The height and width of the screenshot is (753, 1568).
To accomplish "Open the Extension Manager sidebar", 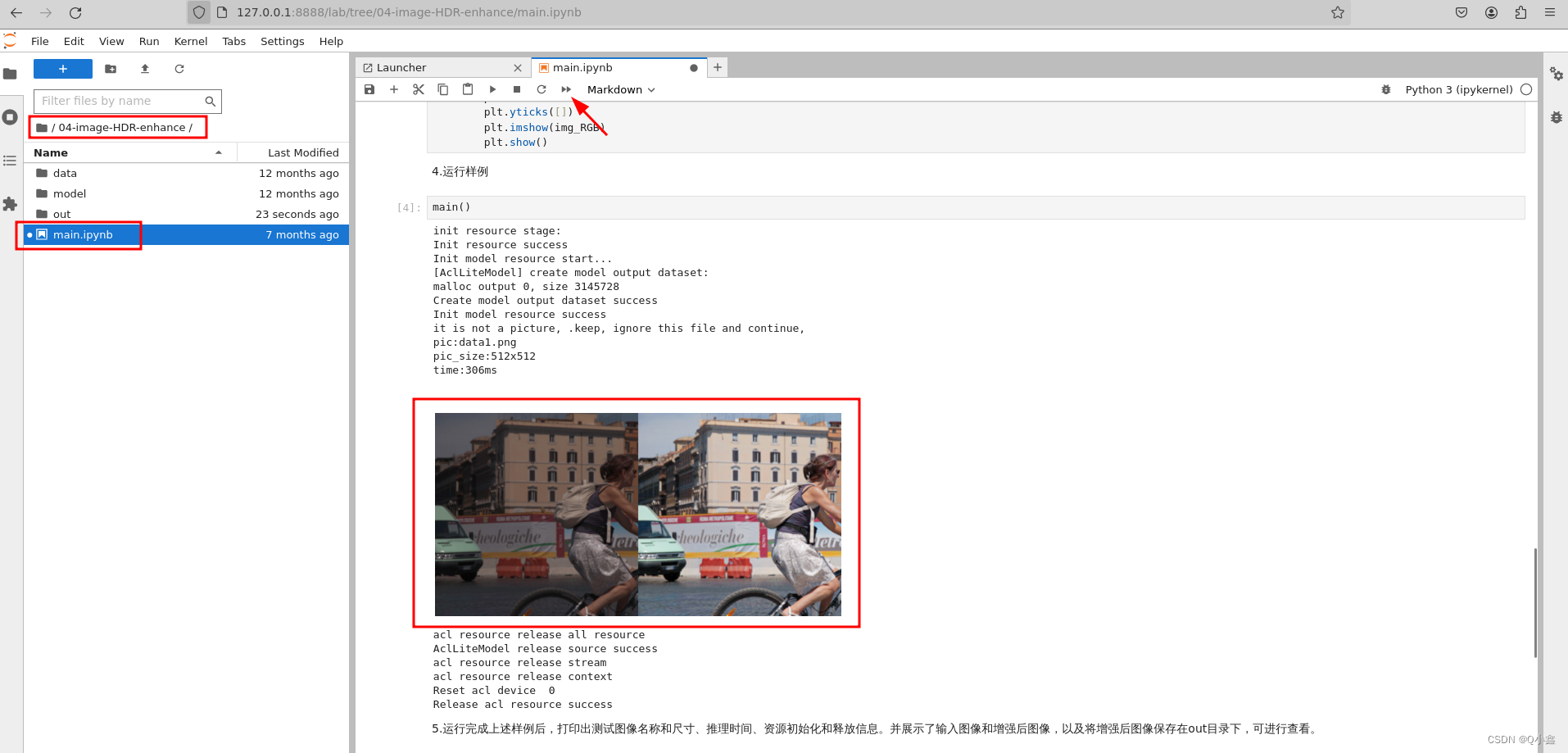I will tap(10, 204).
